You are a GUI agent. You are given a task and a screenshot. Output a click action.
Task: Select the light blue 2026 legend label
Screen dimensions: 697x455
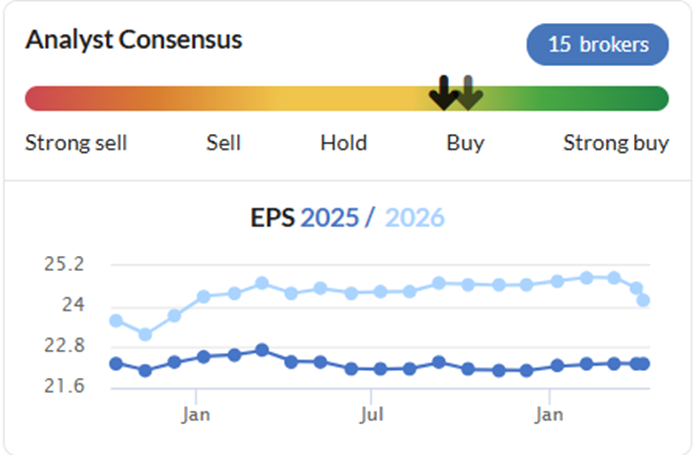point(414,218)
